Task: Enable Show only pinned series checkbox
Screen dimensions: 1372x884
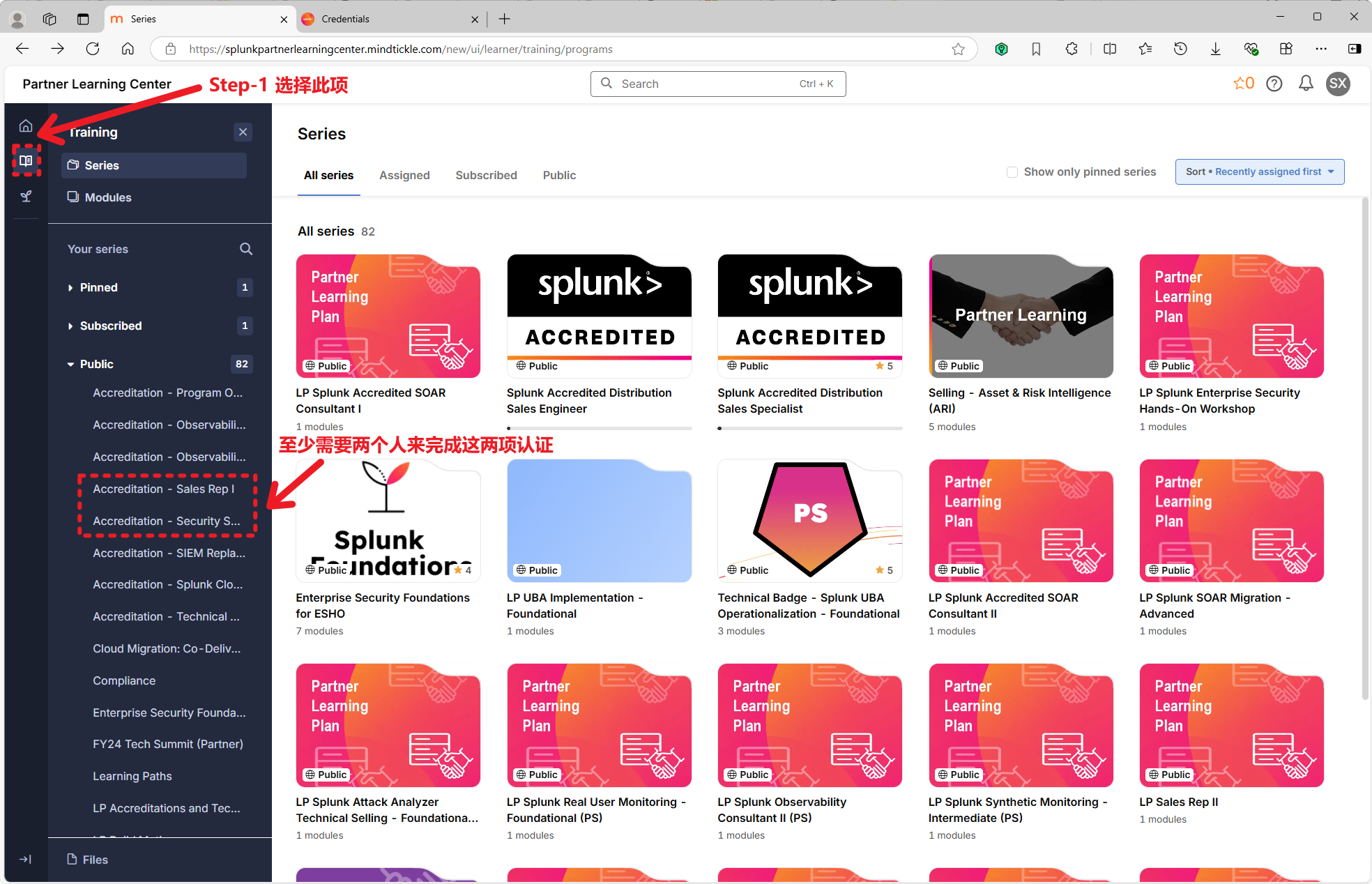Action: [x=1012, y=172]
